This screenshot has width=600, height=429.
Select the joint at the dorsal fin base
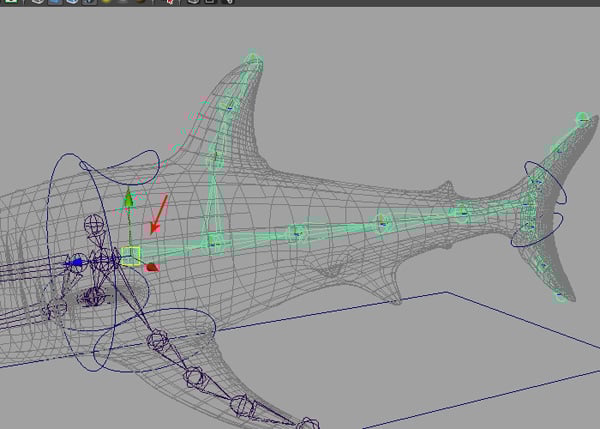pos(215,158)
